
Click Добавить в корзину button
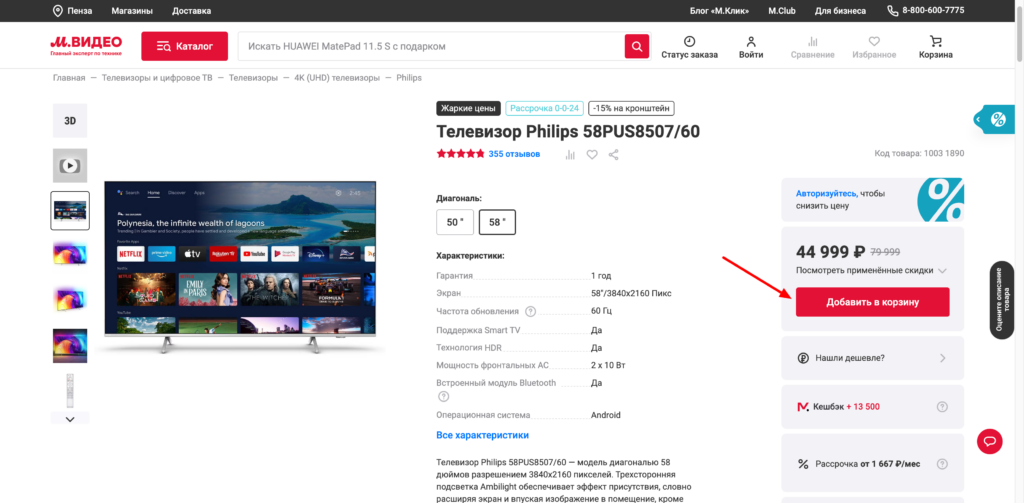[872, 302]
